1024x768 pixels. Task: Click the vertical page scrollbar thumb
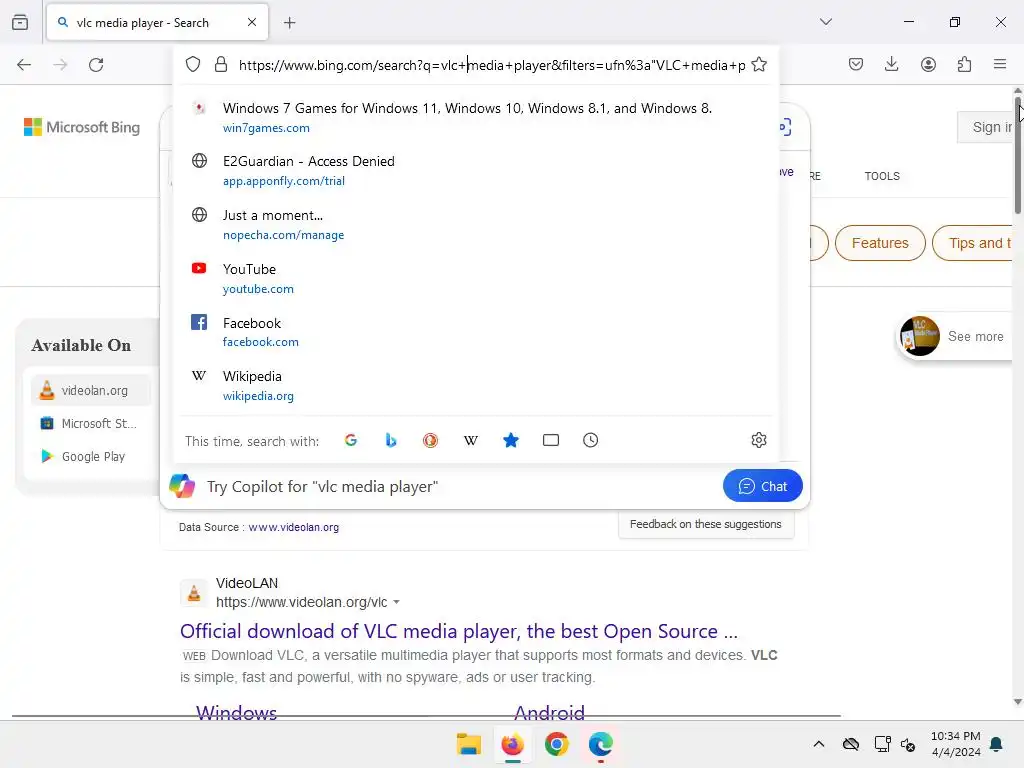point(1017,154)
